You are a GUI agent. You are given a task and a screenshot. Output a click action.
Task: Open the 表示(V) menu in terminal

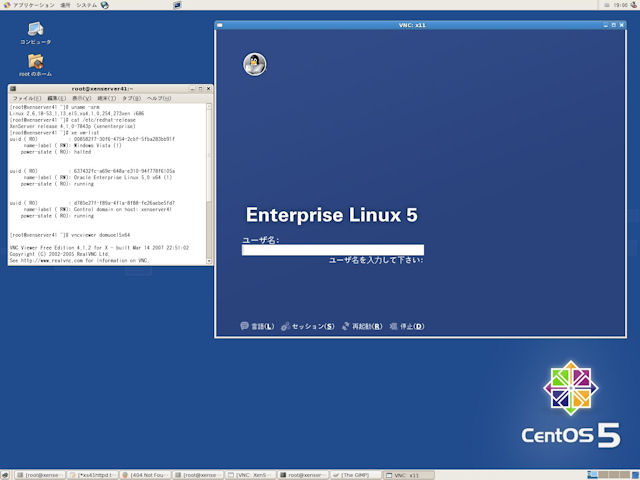click(x=82, y=98)
